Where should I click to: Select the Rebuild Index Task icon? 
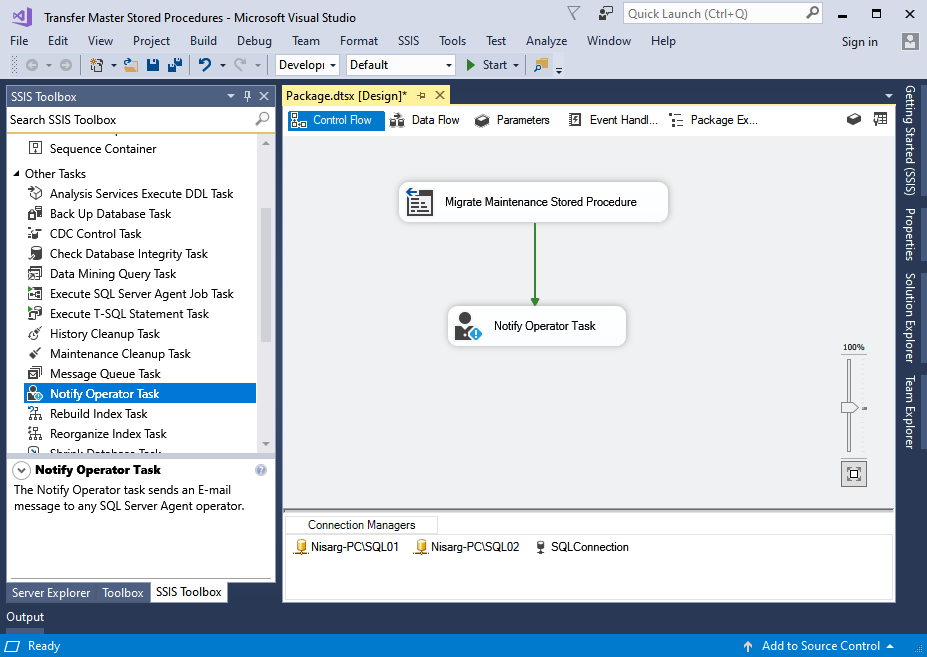click(x=35, y=414)
